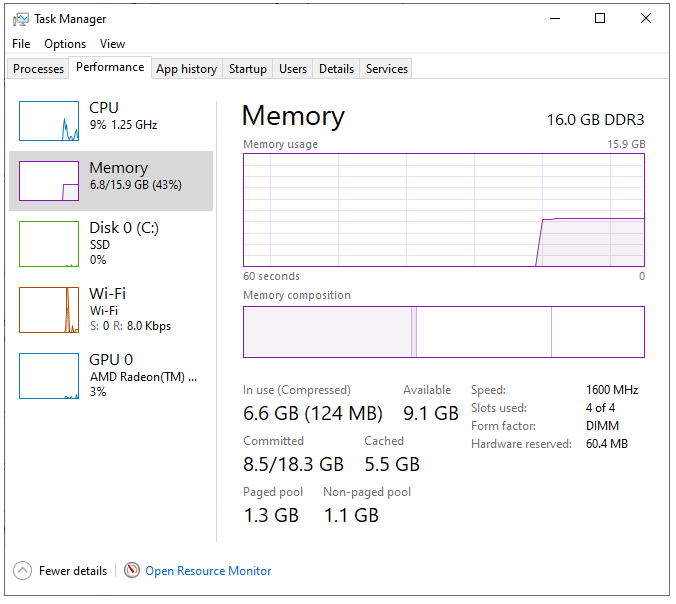Click the '1.1 GB' non-paged pool value
Image resolution: width=676 pixels, height=604 pixels.
[x=351, y=515]
